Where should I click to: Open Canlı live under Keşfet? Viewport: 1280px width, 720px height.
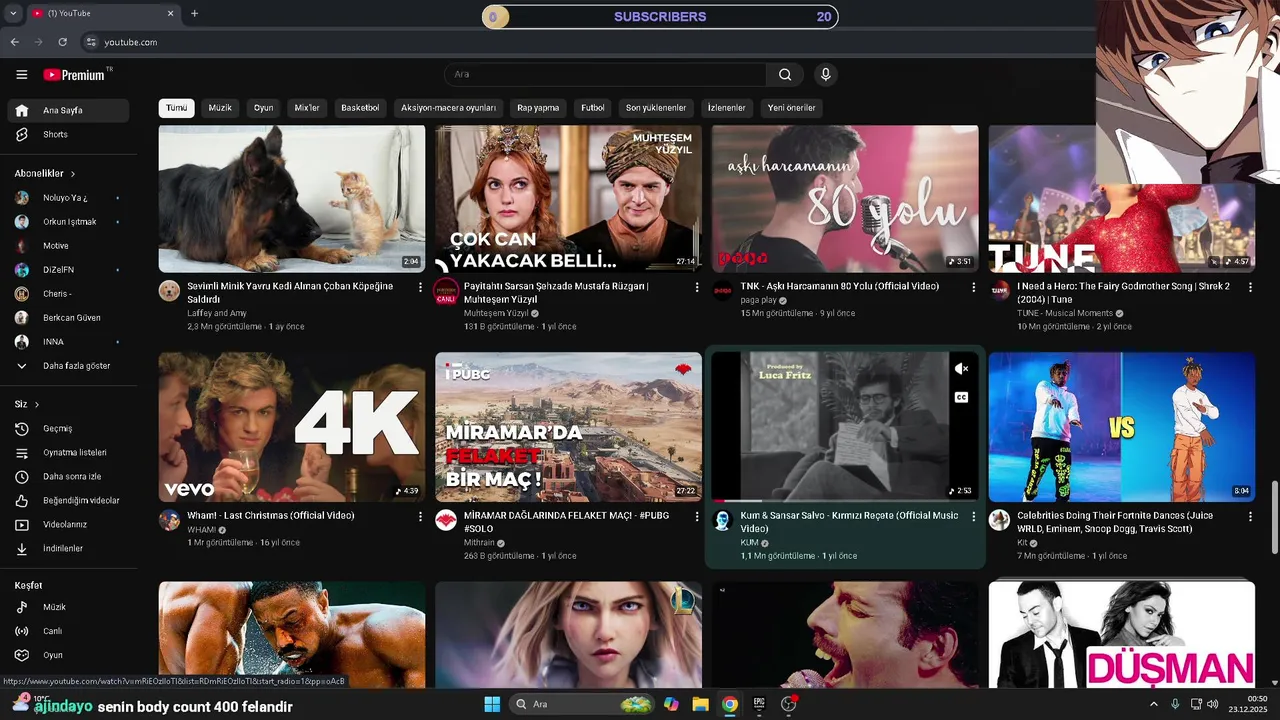coord(68,631)
